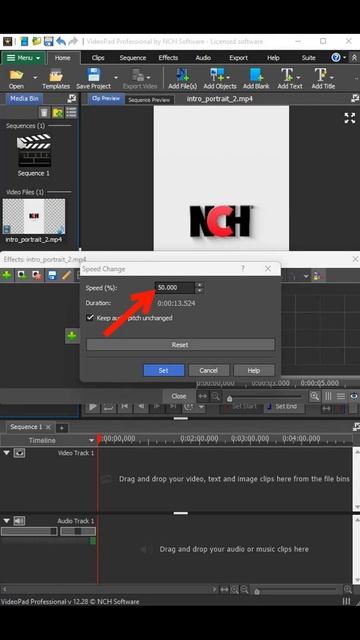Click the Open folder icon in ribbon
Image resolution: width=360 pixels, height=640 pixels.
16,75
